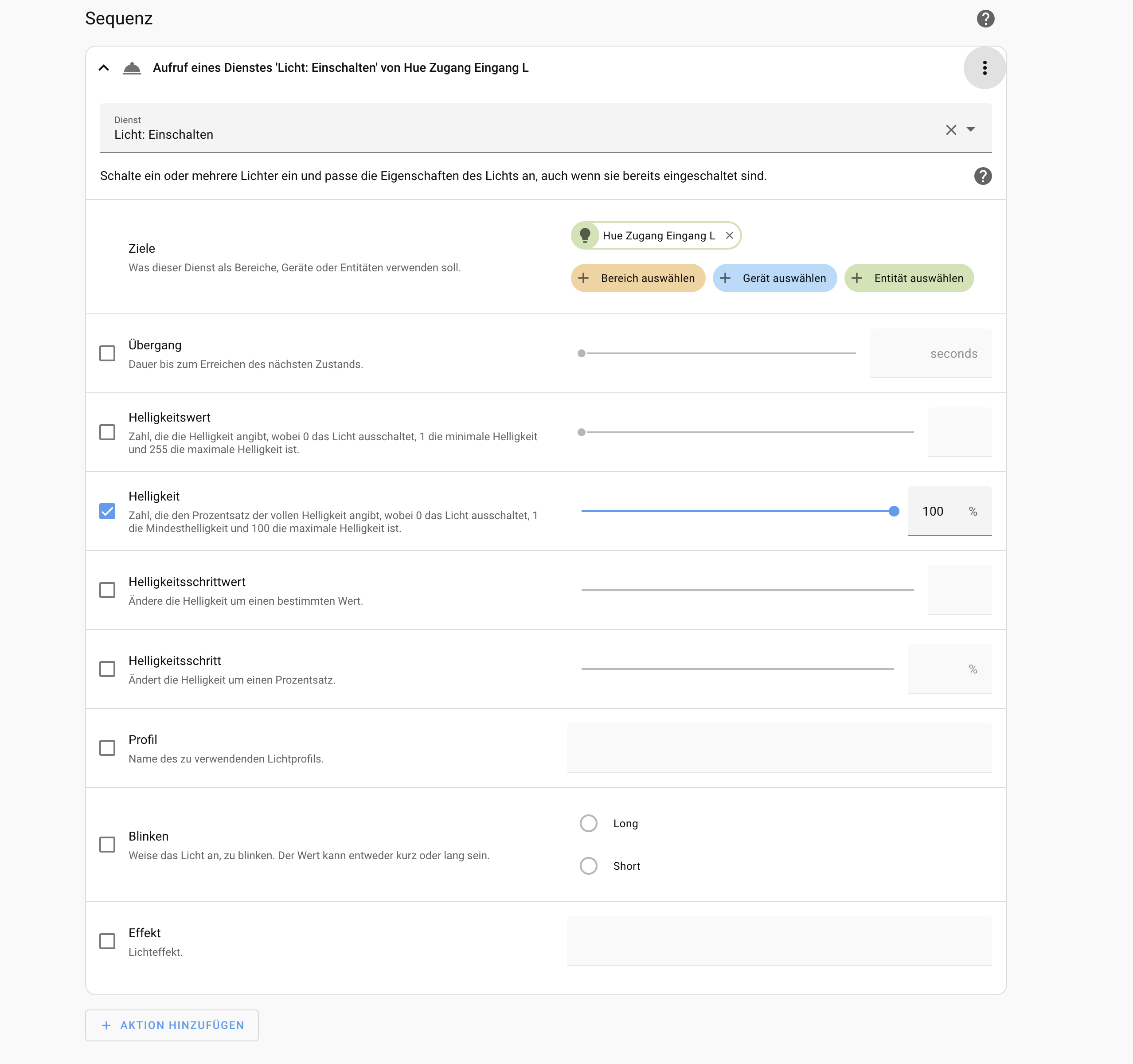Viewport: 1133px width, 1064px height.
Task: Click the Gerät auswählen button
Action: pos(774,278)
